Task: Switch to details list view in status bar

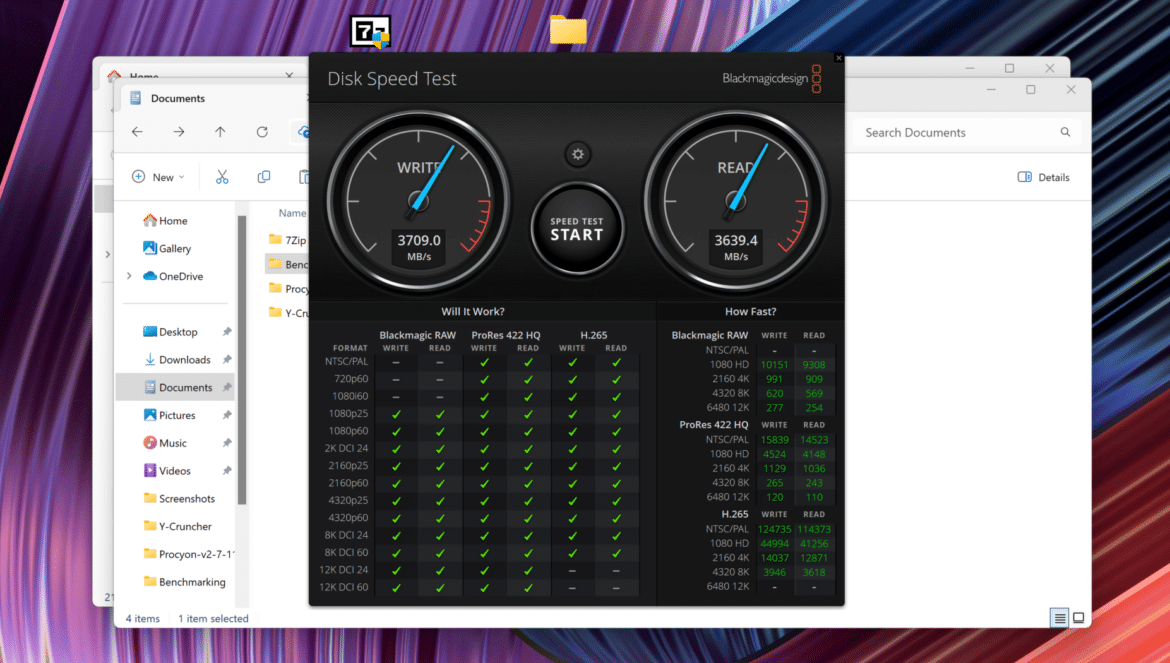Action: [x=1060, y=618]
